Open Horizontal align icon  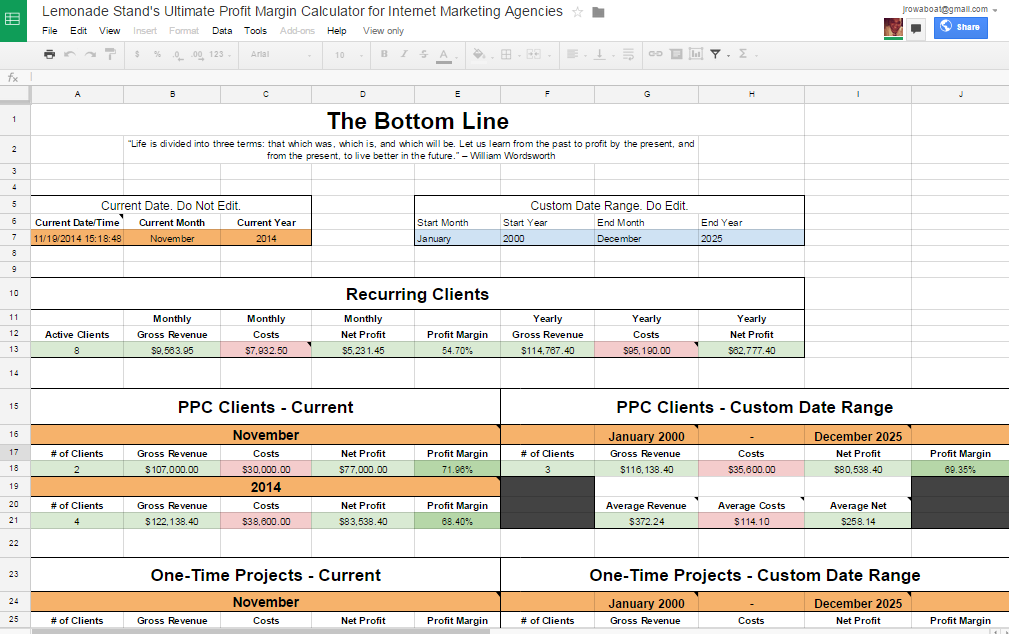click(572, 54)
